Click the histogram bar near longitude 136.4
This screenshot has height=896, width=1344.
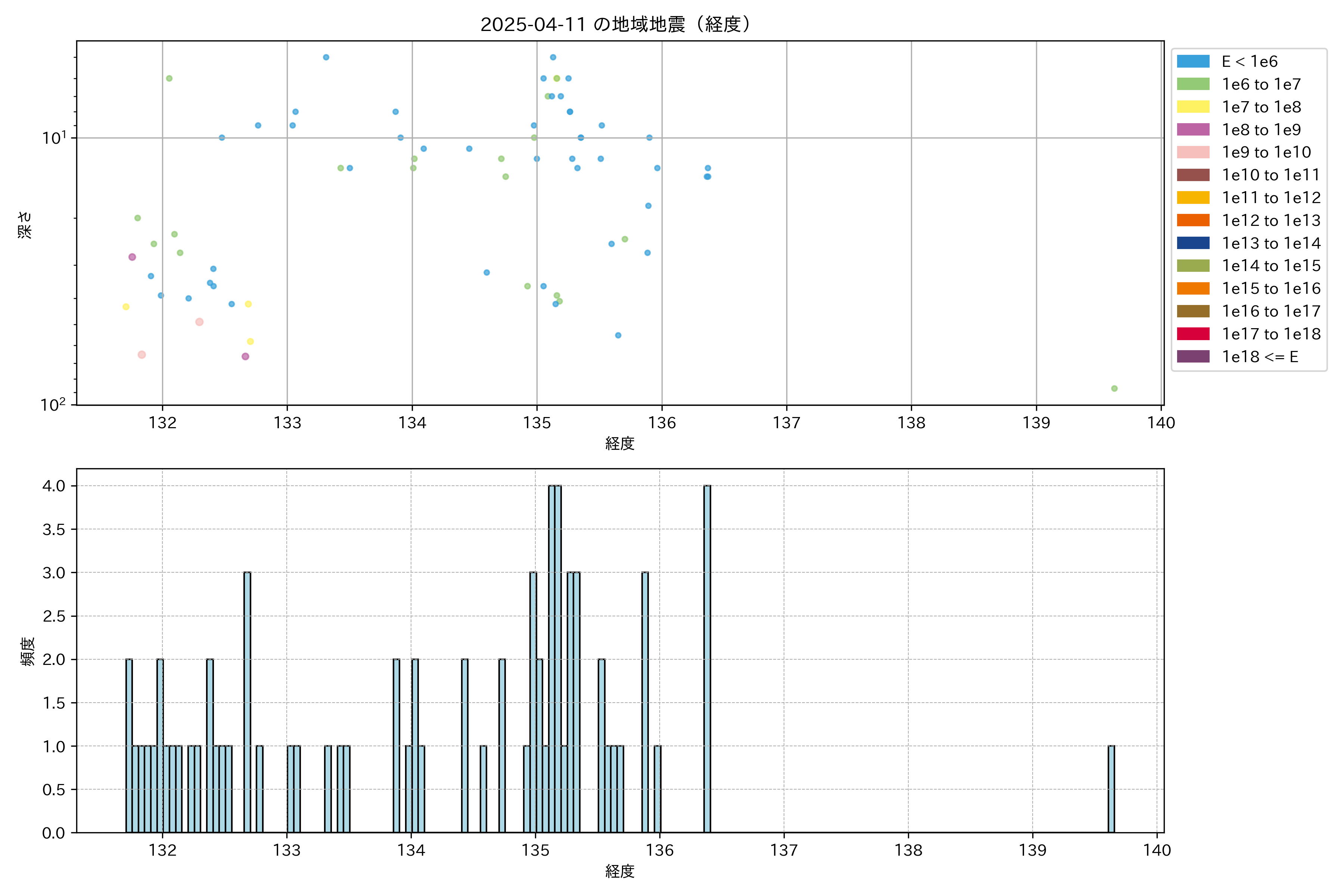(x=707, y=658)
